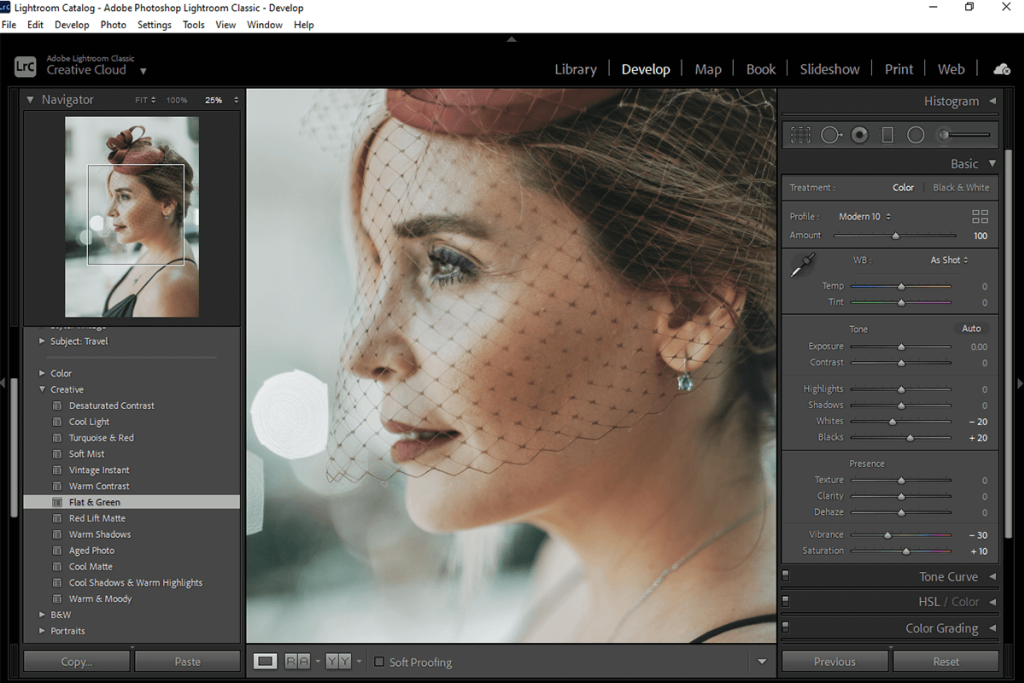Select the Healing spot removal tool
This screenshot has height=683, width=1024.
click(x=832, y=134)
